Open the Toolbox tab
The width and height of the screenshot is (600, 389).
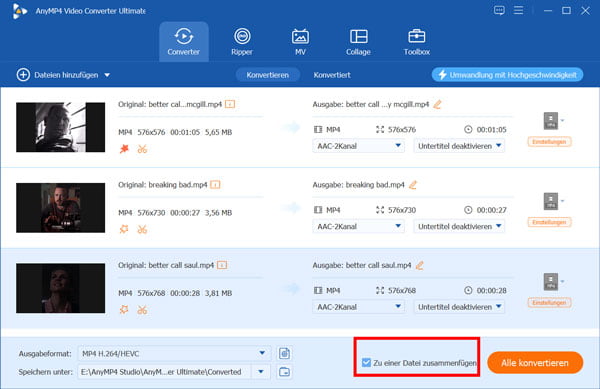[417, 41]
